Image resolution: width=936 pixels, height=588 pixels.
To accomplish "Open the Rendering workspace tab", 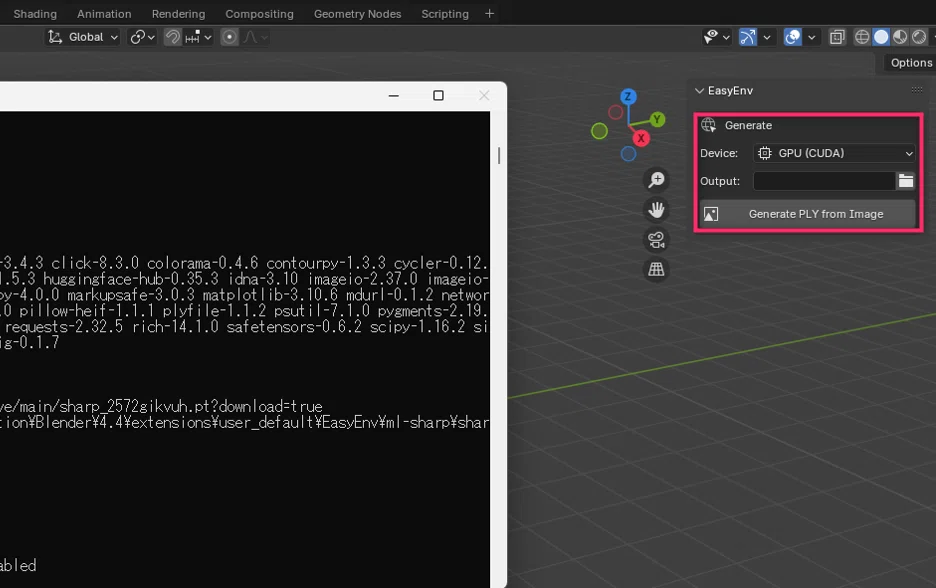I will [x=178, y=14].
